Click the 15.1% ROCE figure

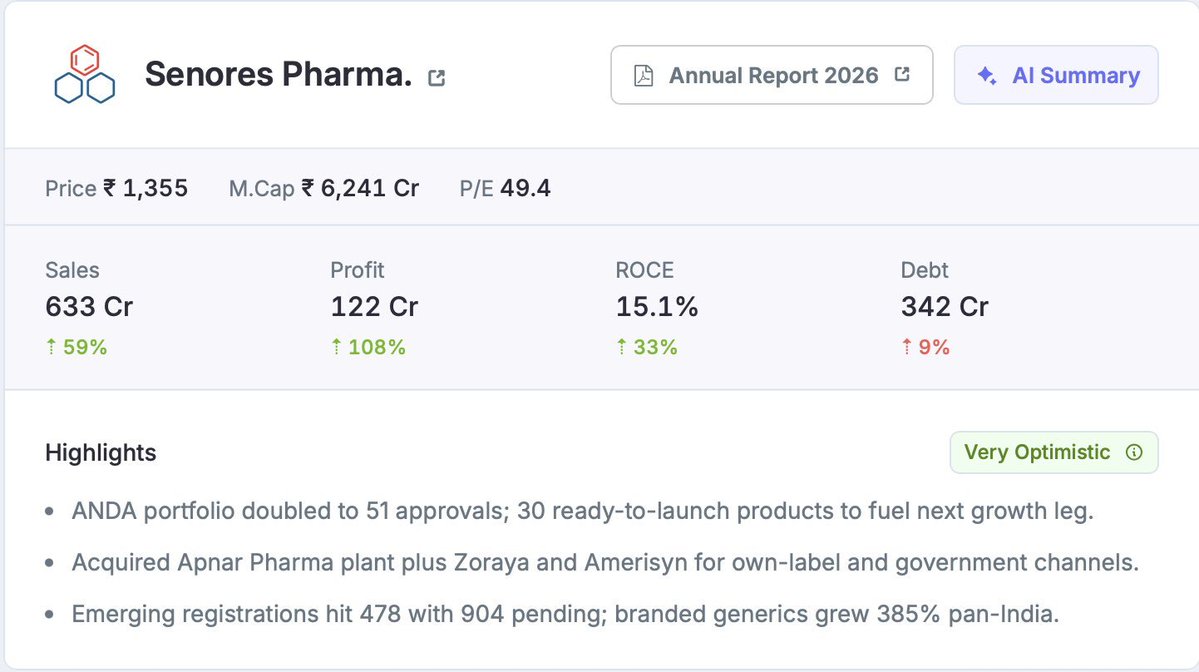coord(657,307)
